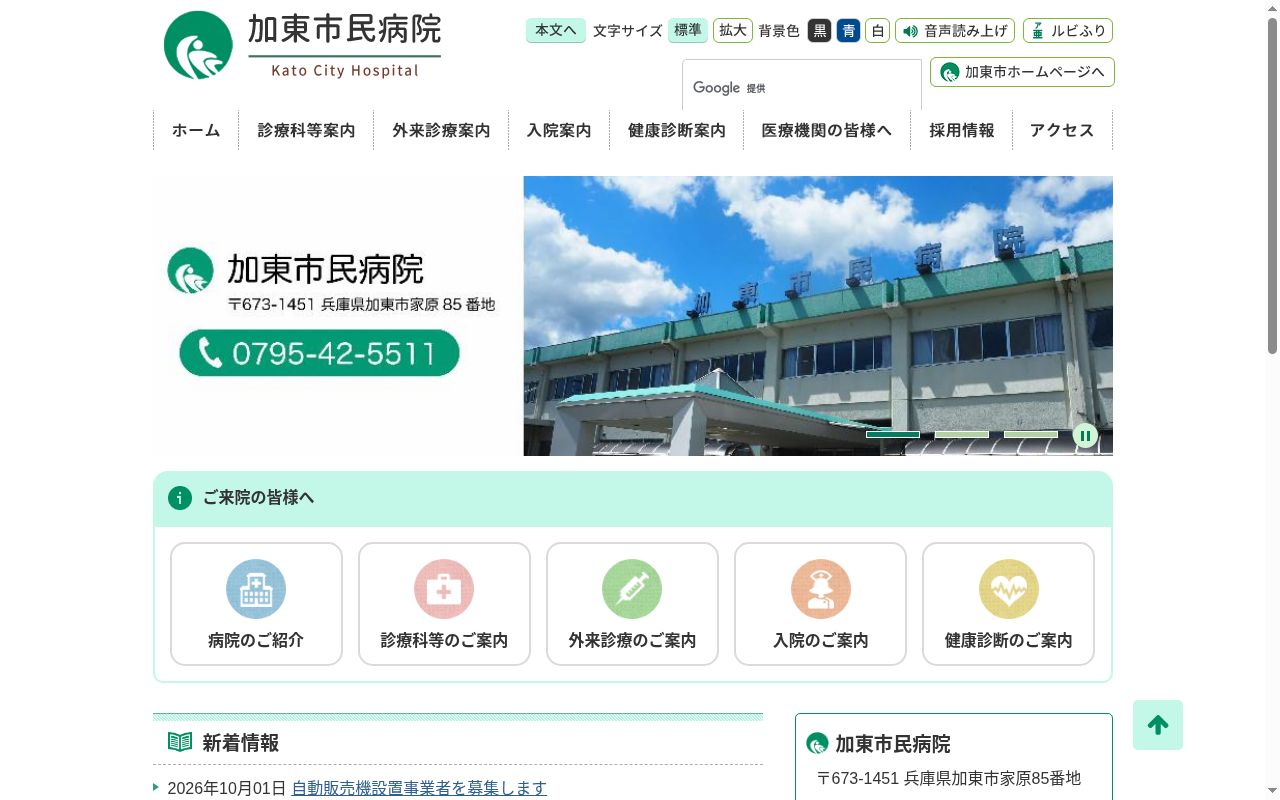Show the second slideshow image indicator
1280x800 pixels.
pos(962,435)
